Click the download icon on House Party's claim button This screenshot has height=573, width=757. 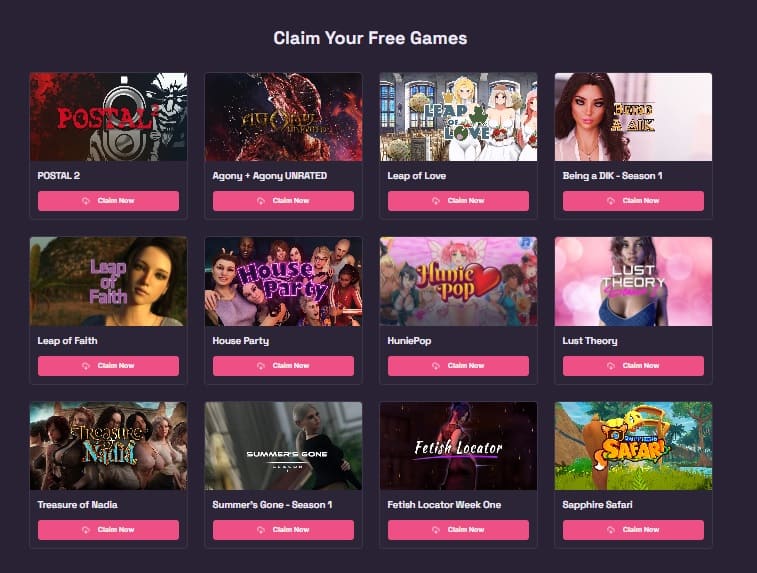pos(261,366)
